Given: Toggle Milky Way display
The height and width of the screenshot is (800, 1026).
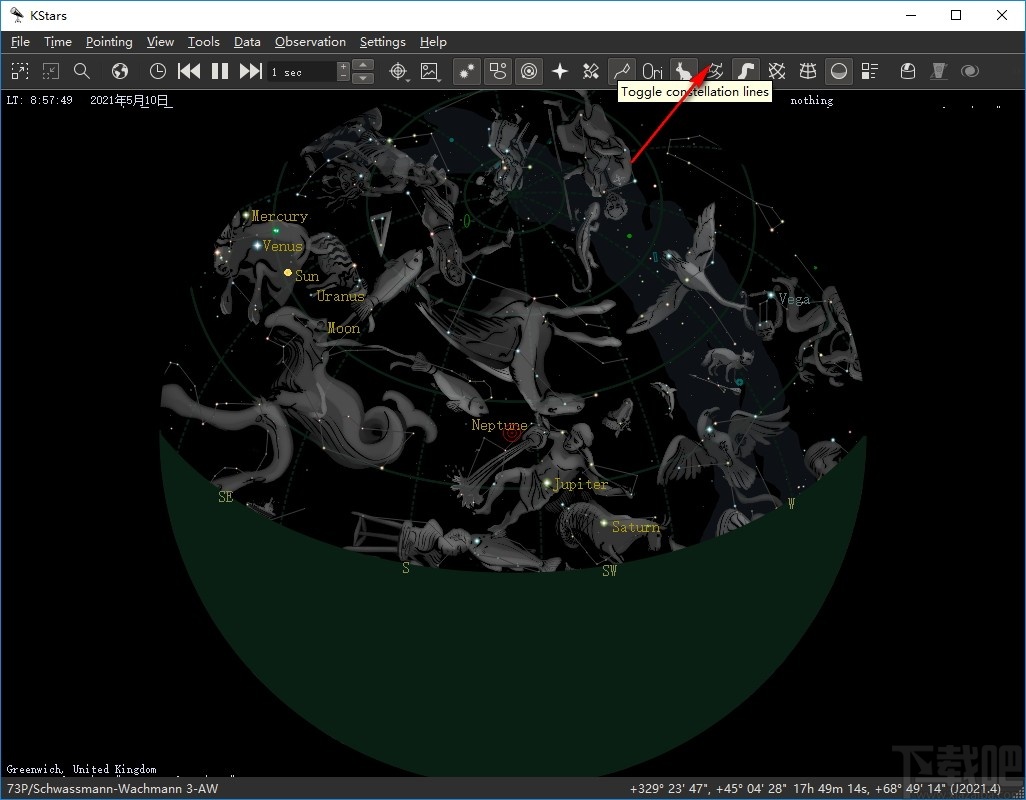Looking at the screenshot, I should click(746, 71).
